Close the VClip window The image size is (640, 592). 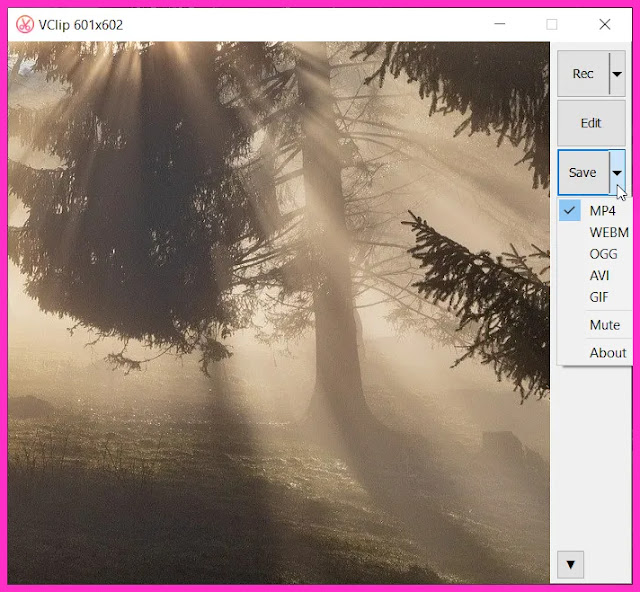click(605, 24)
